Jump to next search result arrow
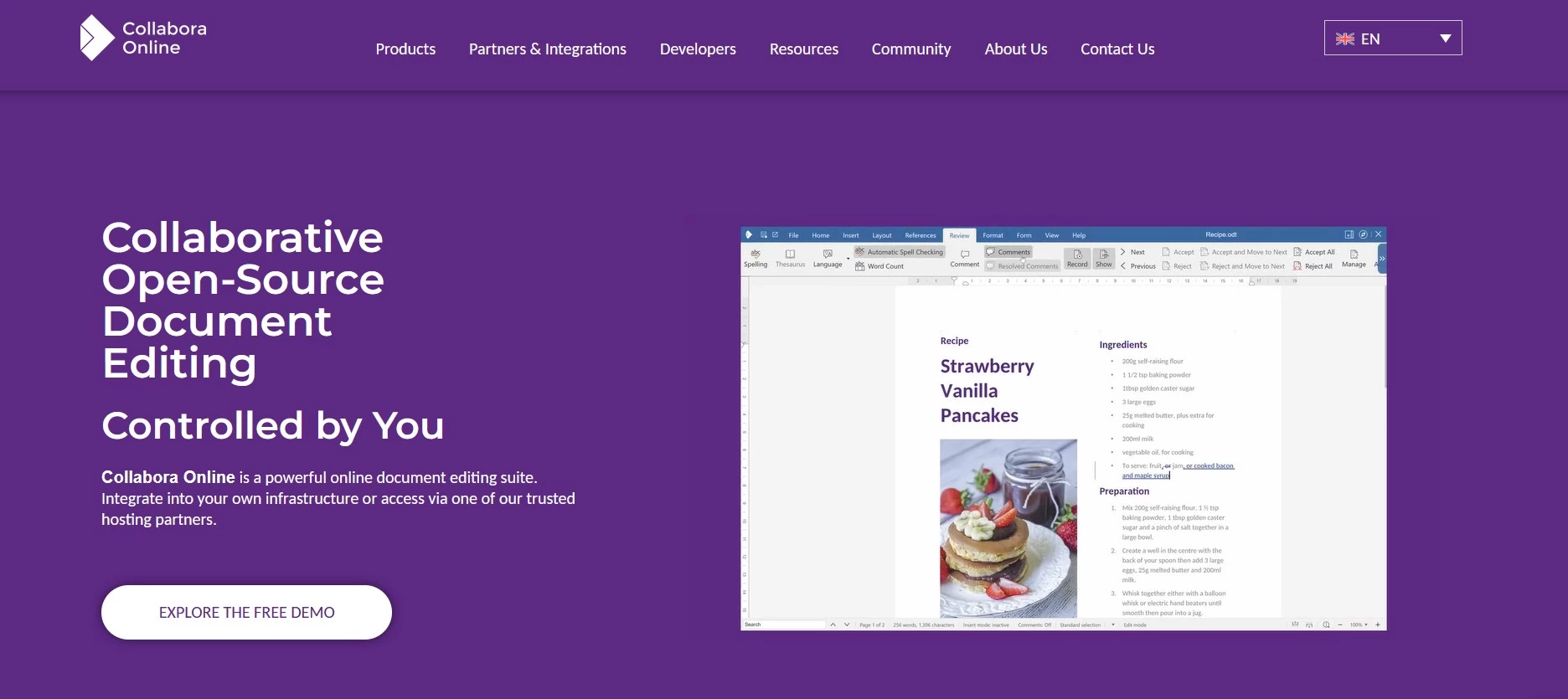 click(847, 624)
